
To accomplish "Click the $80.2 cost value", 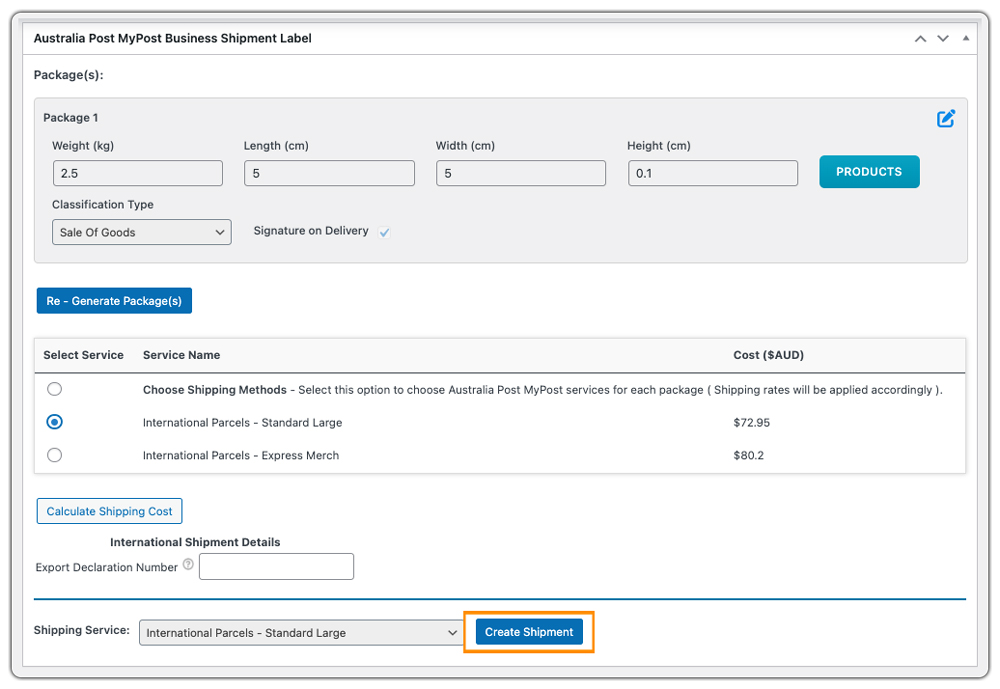I will 748,456.
